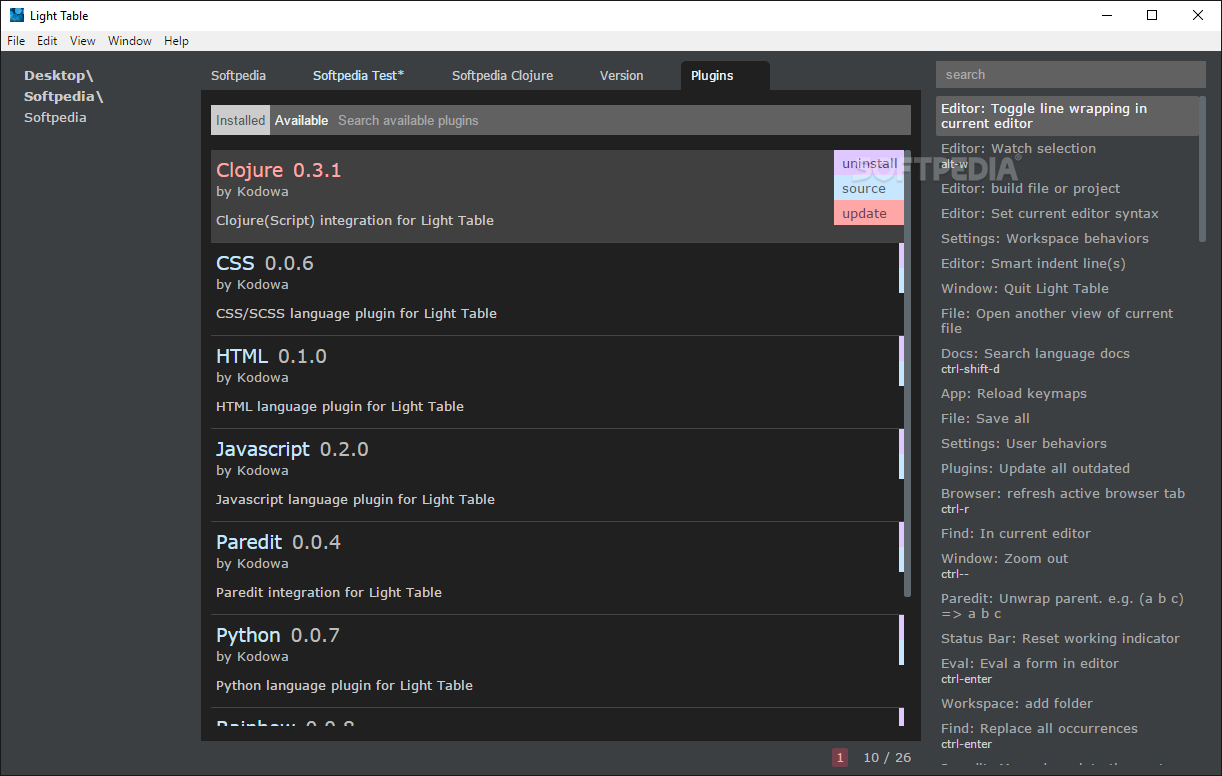Run Editor: build file or project
Image resolution: width=1222 pixels, height=776 pixels.
pyautogui.click(x=1068, y=188)
